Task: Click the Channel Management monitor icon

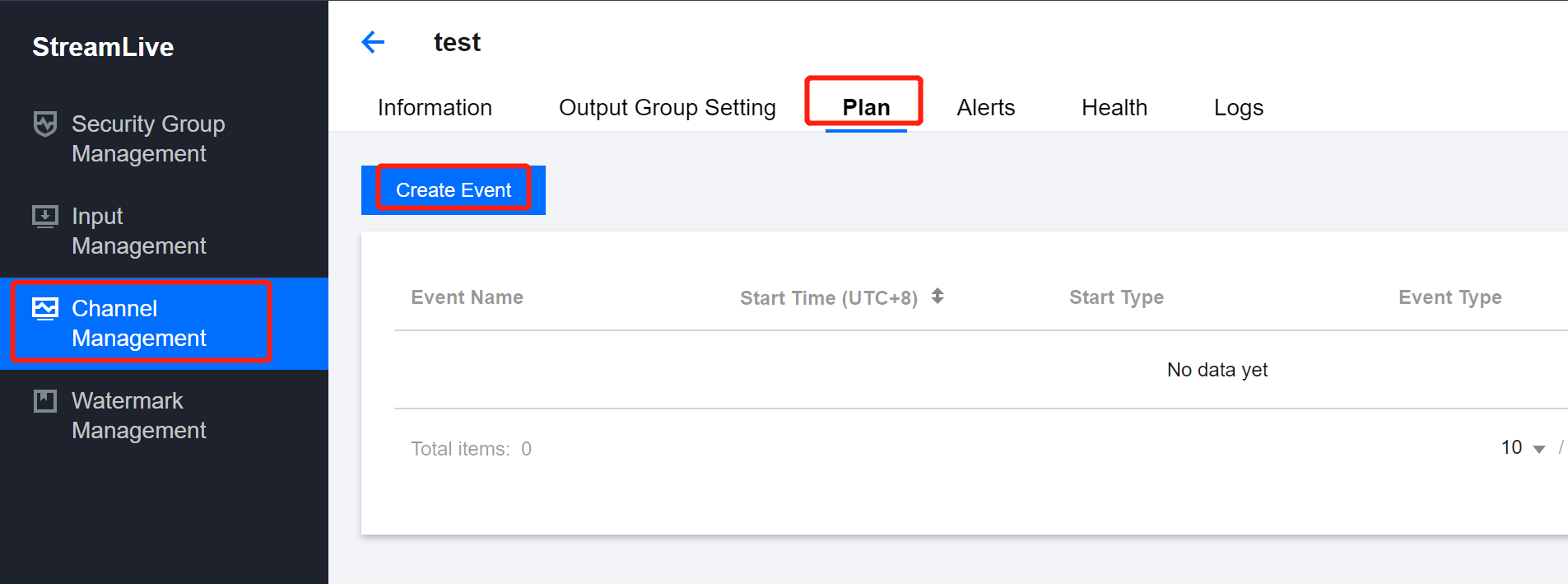Action: pyautogui.click(x=45, y=309)
